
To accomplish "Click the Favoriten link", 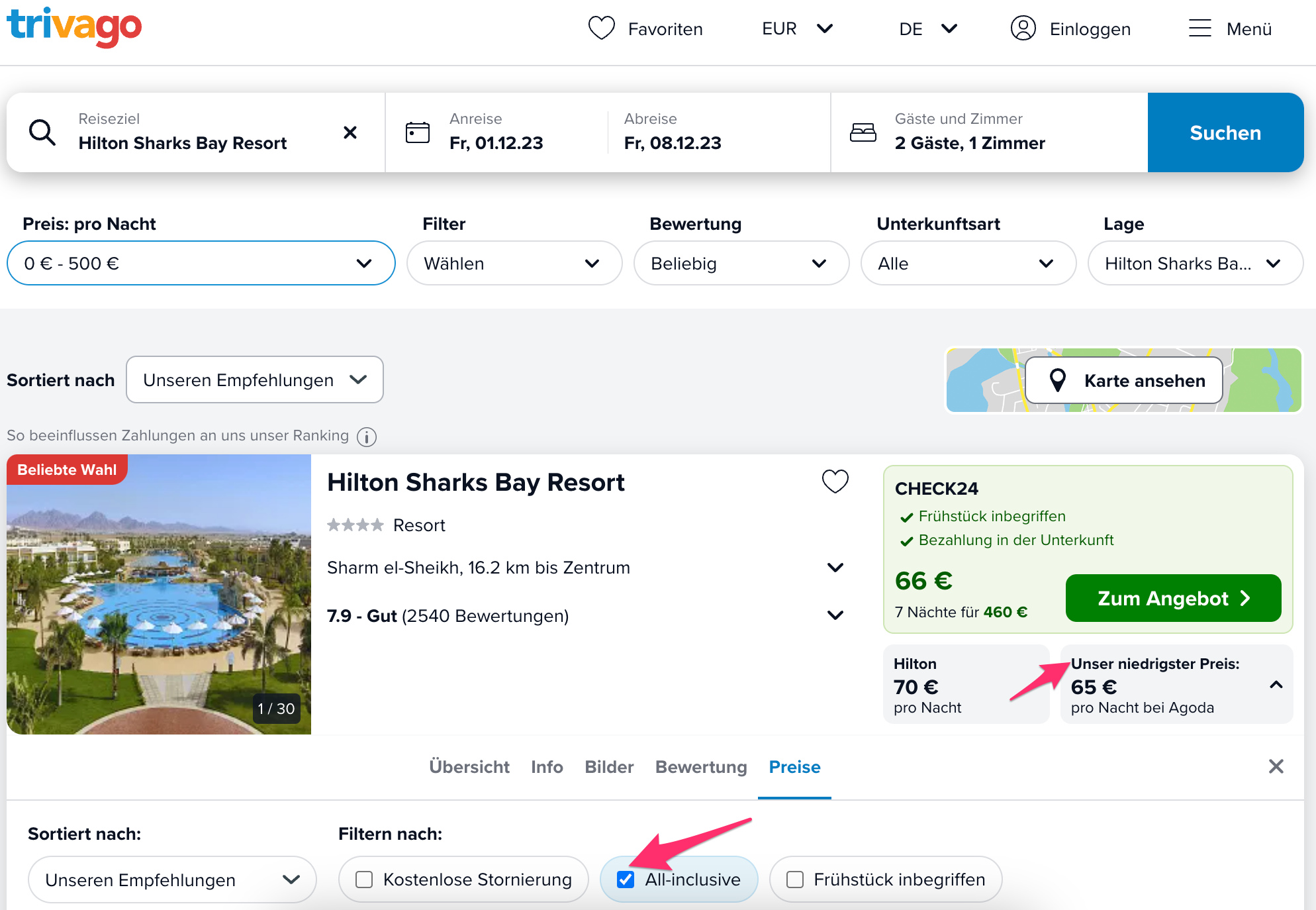I will pos(665,28).
